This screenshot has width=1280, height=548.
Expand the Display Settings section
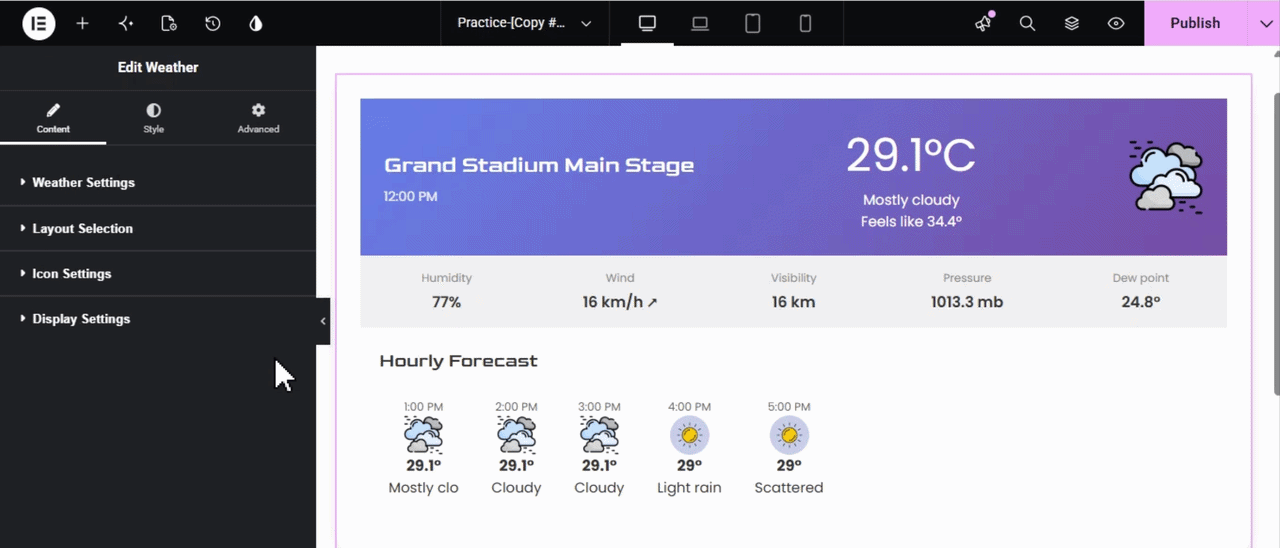coord(158,319)
